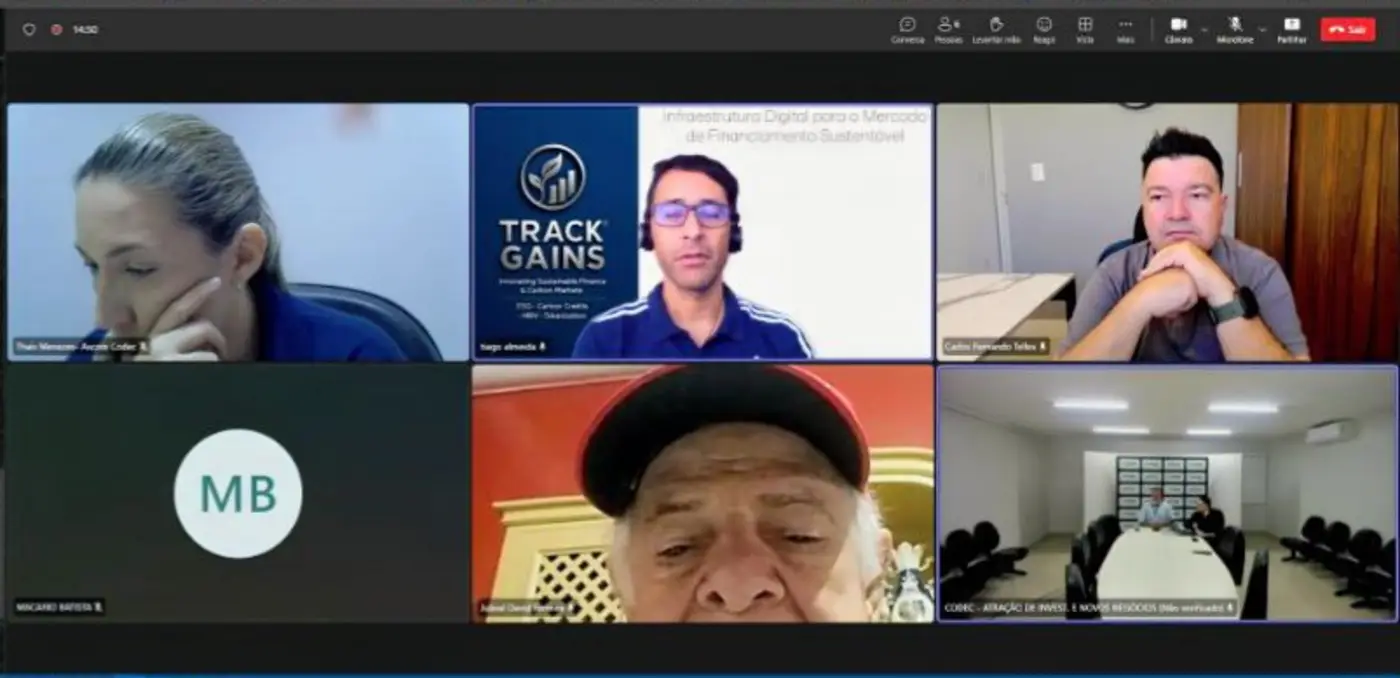Unmute using the Microfone button

coord(1234,29)
